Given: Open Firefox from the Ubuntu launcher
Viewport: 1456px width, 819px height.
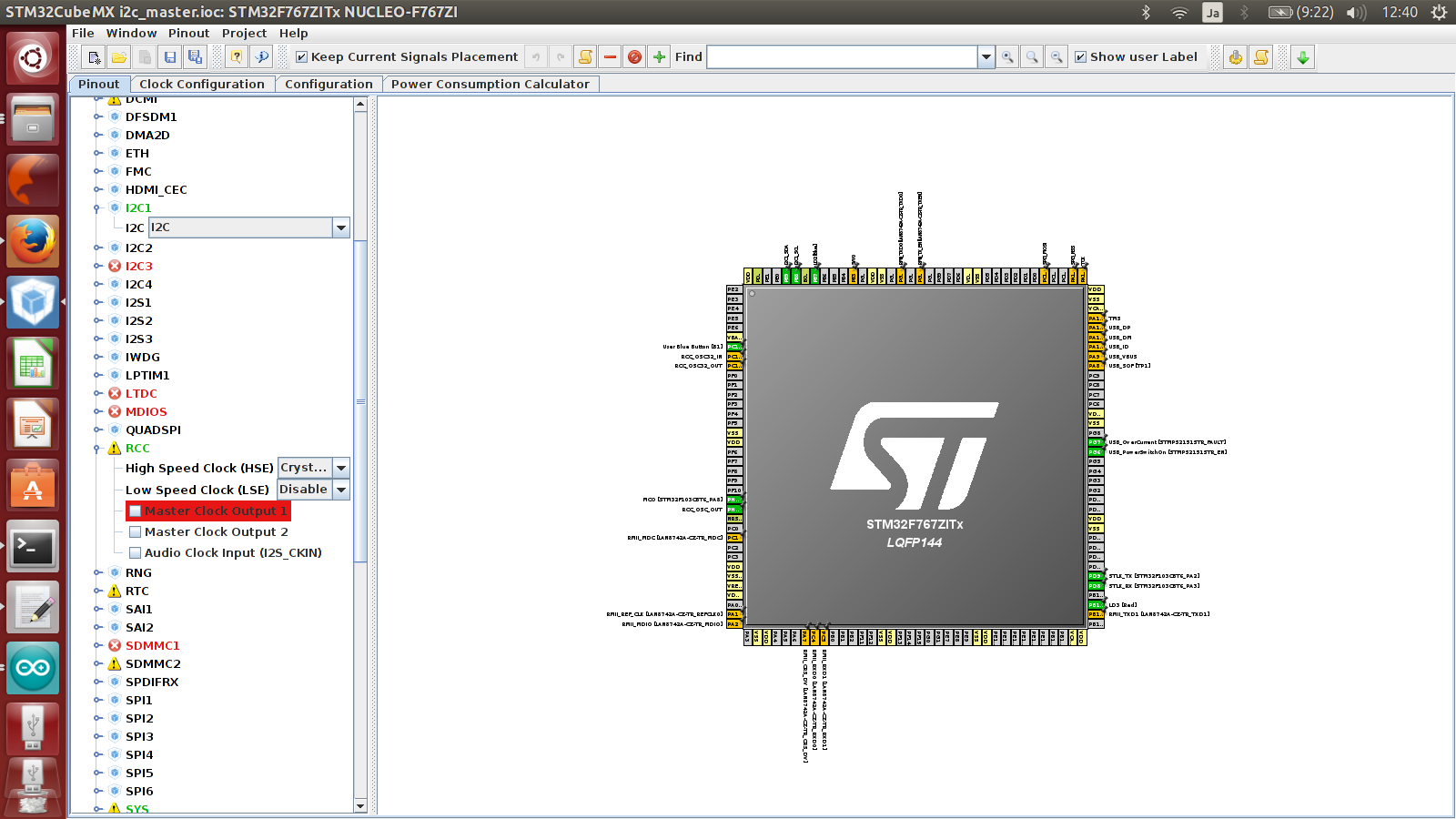Looking at the screenshot, I should point(33,241).
